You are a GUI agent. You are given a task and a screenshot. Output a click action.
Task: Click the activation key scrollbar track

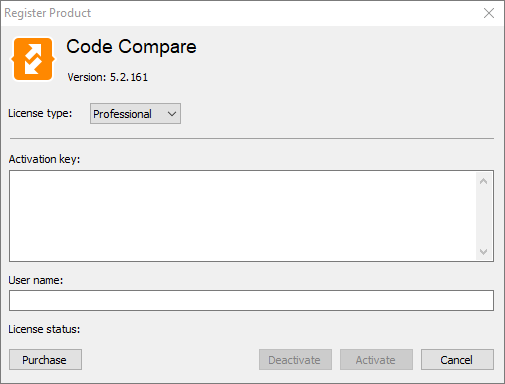point(484,216)
